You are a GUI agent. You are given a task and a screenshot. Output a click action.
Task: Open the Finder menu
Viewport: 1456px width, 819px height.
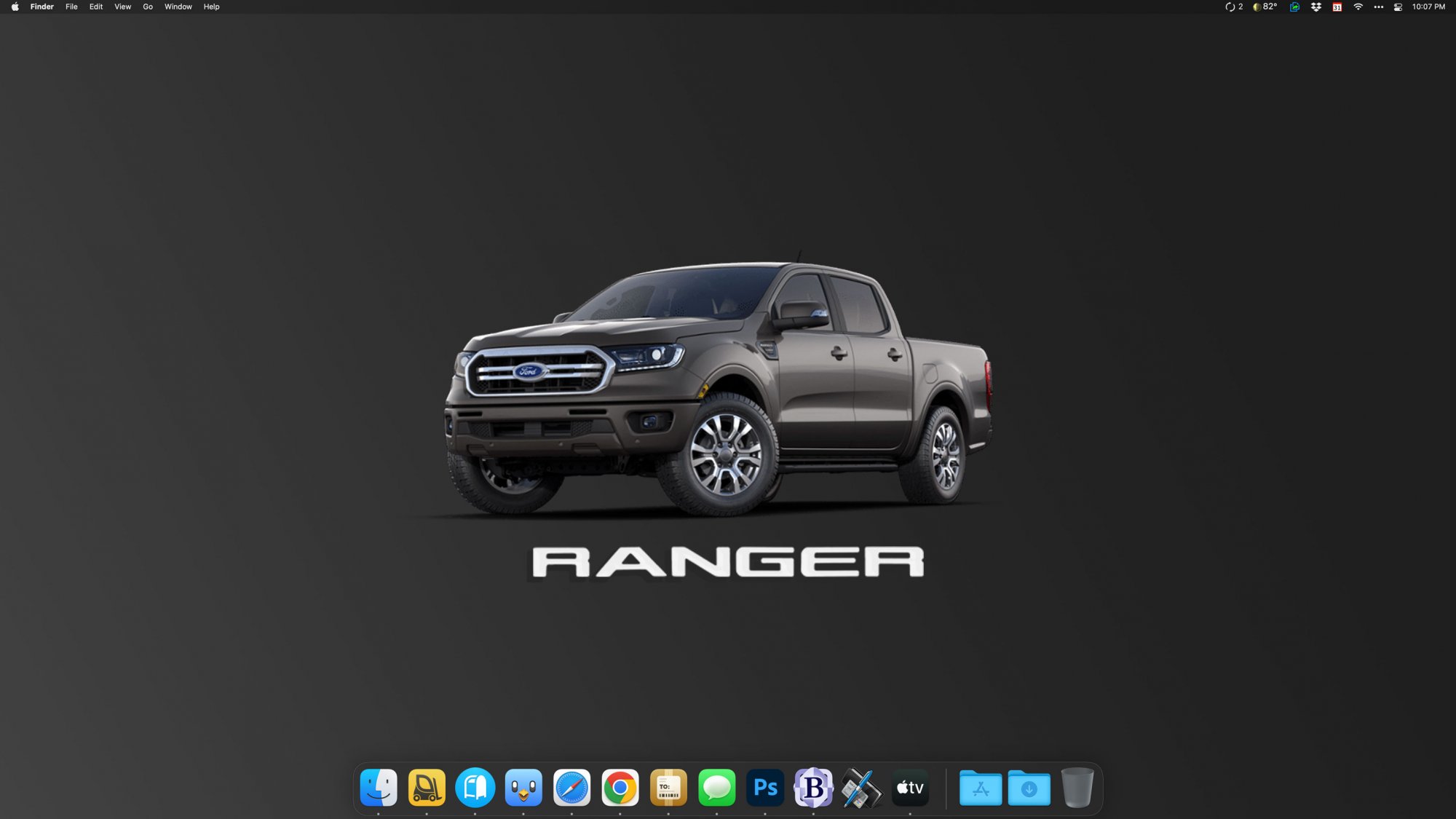tap(42, 7)
